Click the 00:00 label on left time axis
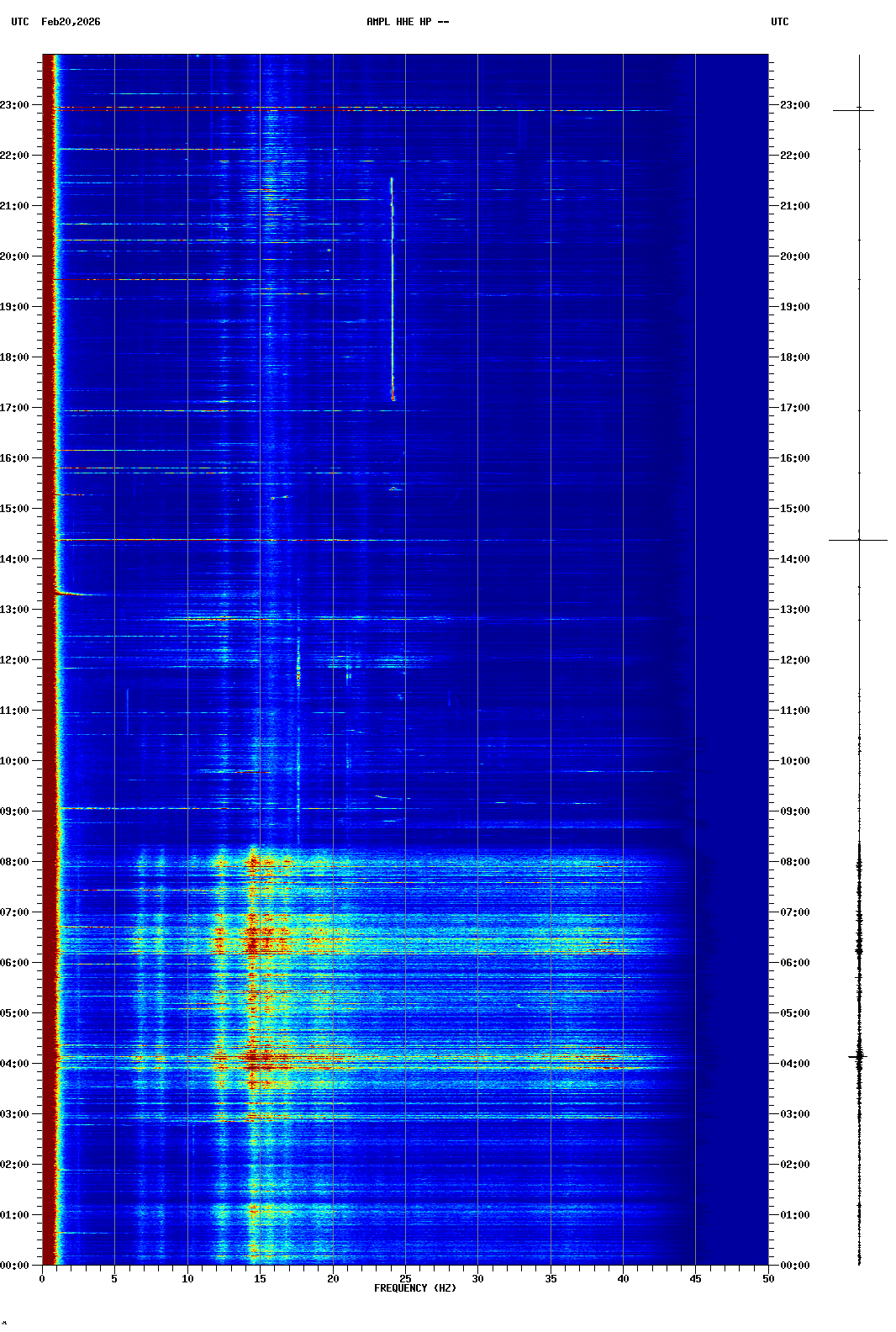Viewport: 896px width, 1332px height. click(15, 1266)
